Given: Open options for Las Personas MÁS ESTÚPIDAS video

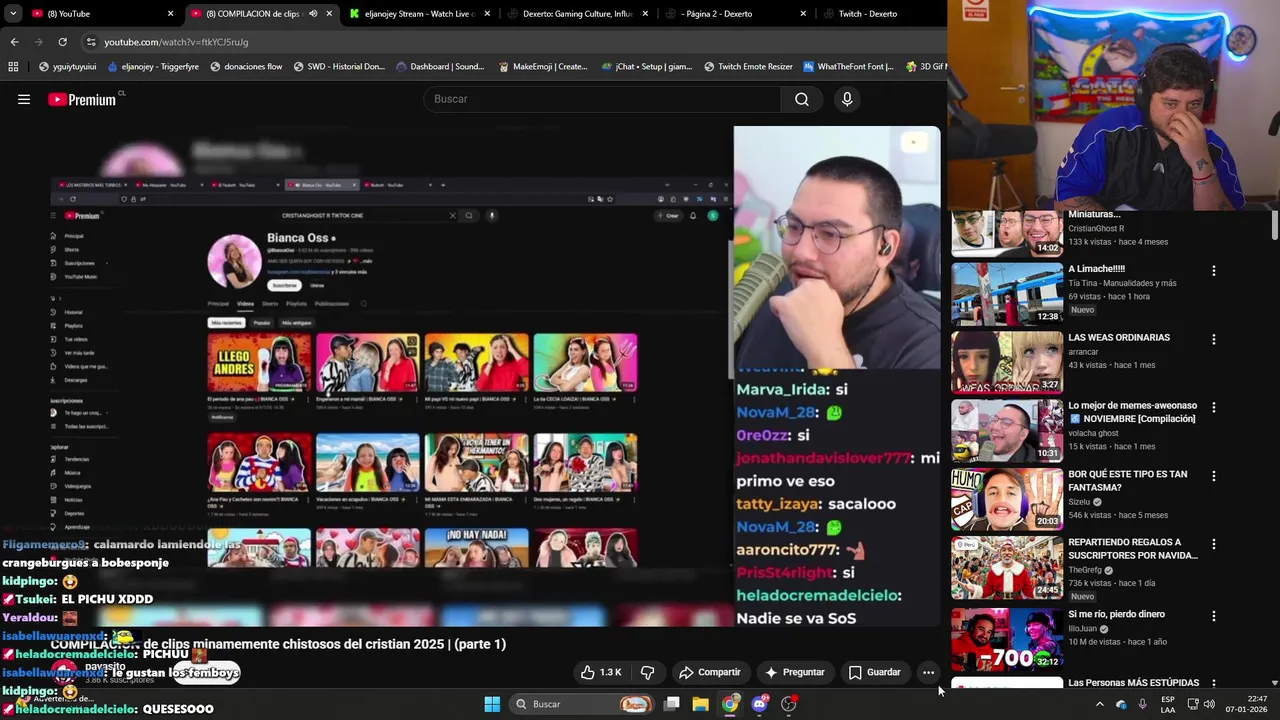Looking at the screenshot, I should (x=1213, y=685).
